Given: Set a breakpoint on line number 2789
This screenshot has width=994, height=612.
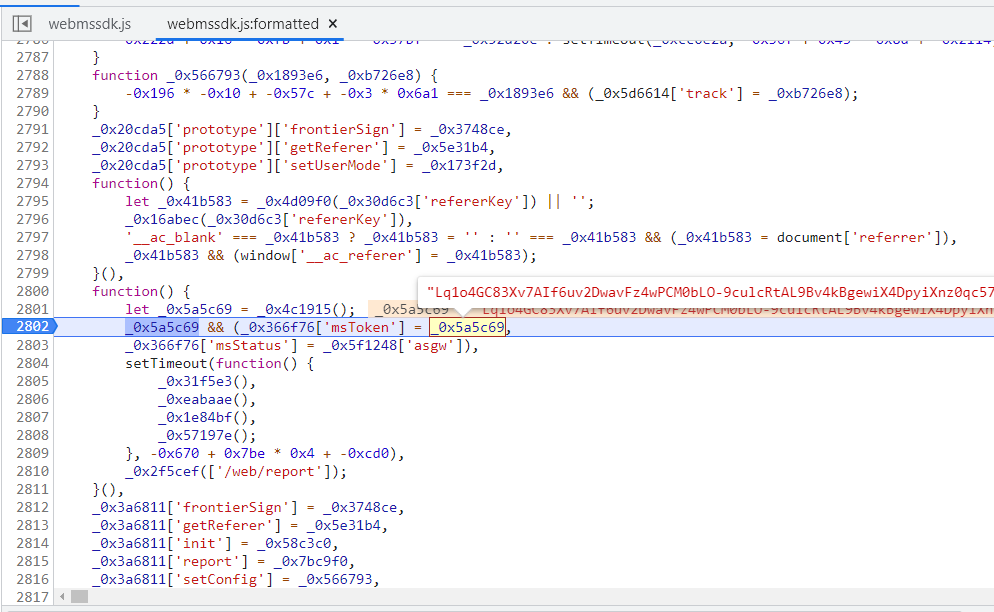Looking at the screenshot, I should coord(32,93).
